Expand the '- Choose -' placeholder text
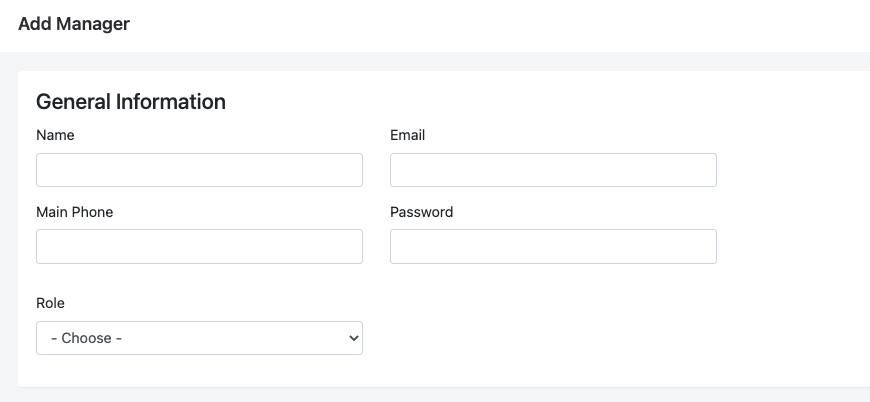870x402 pixels. (92, 338)
